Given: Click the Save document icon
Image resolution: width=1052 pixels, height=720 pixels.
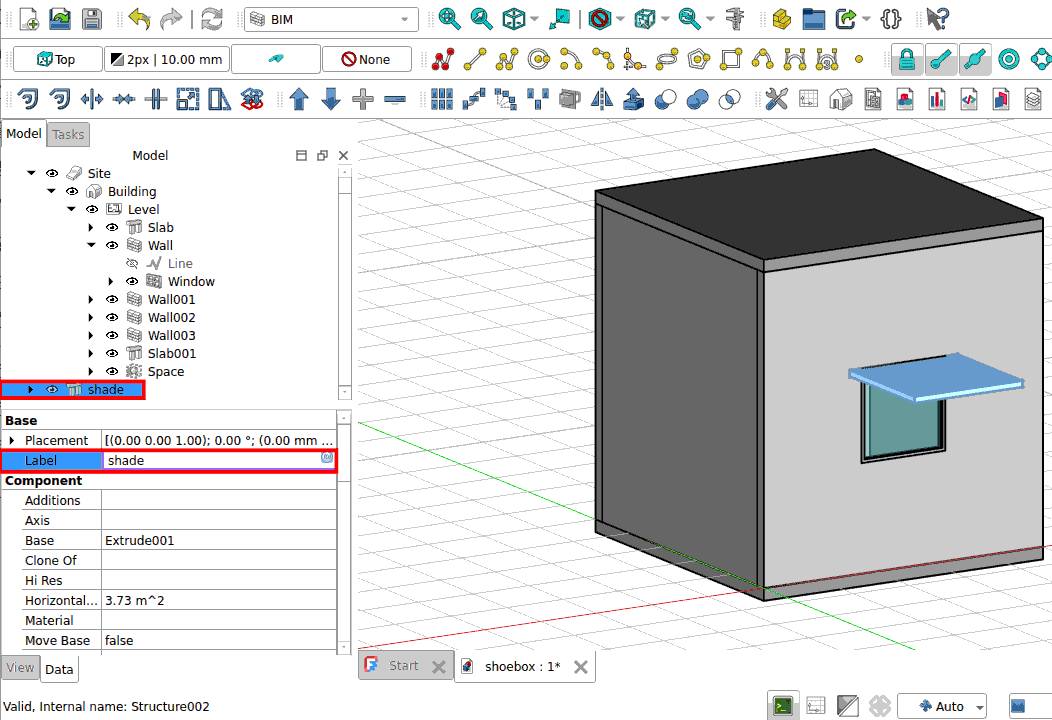Looking at the screenshot, I should 91,18.
